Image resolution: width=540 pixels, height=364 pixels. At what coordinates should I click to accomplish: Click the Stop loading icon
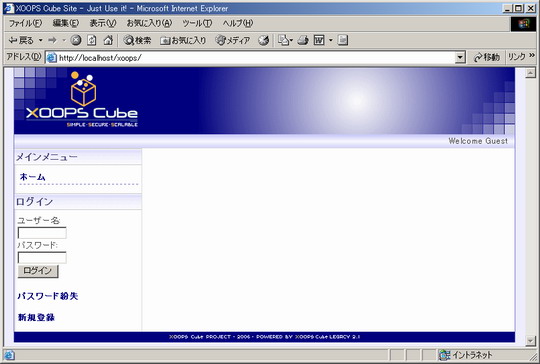click(x=76, y=41)
